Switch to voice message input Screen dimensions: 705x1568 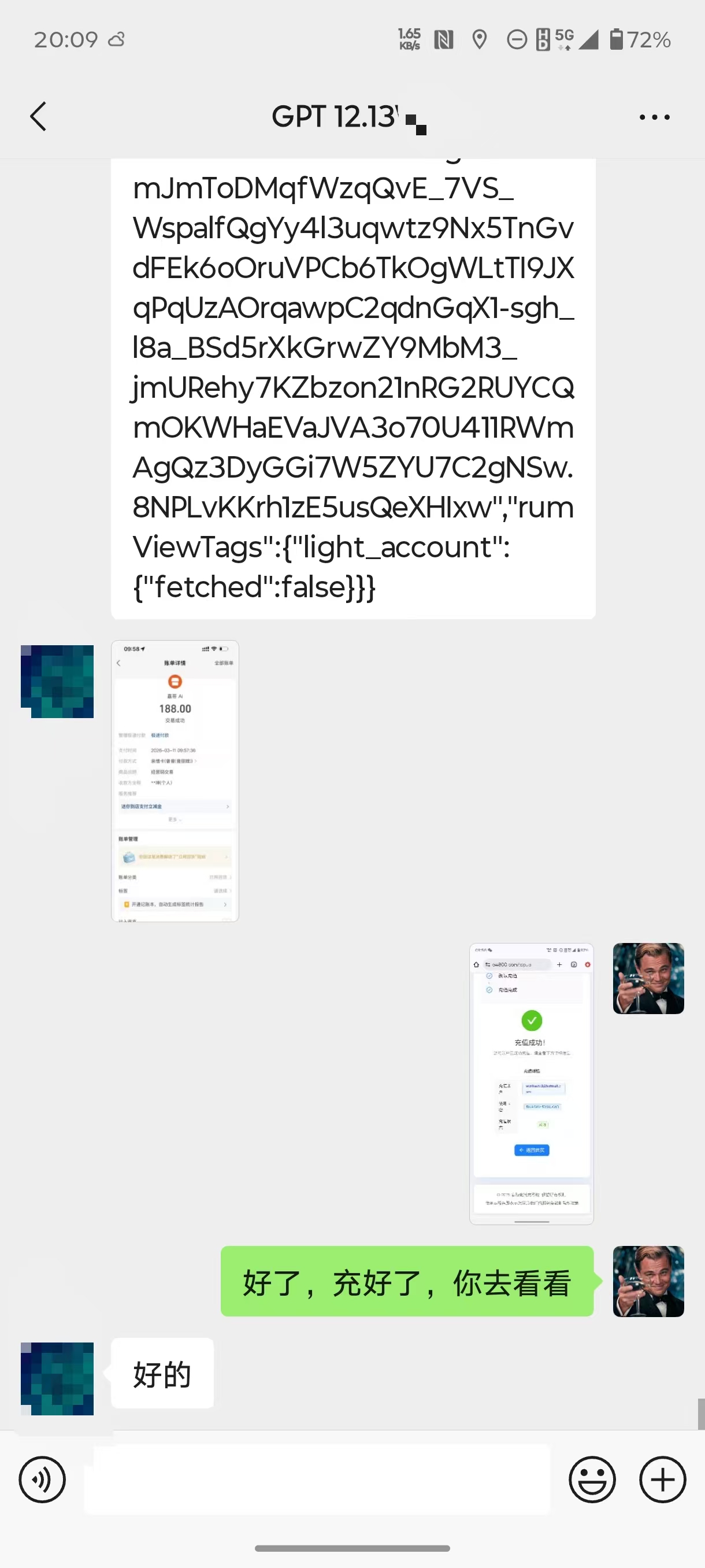42,1479
